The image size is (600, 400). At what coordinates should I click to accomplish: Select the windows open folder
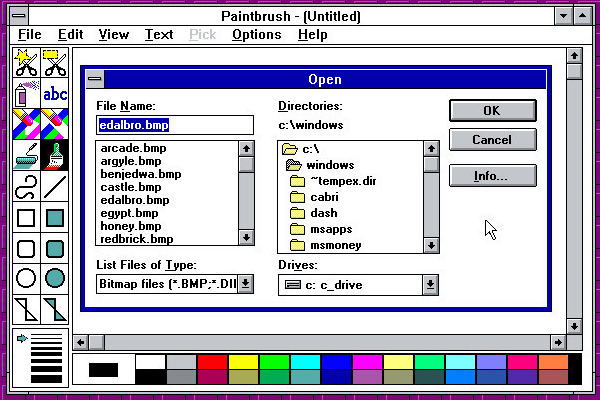coord(320,165)
